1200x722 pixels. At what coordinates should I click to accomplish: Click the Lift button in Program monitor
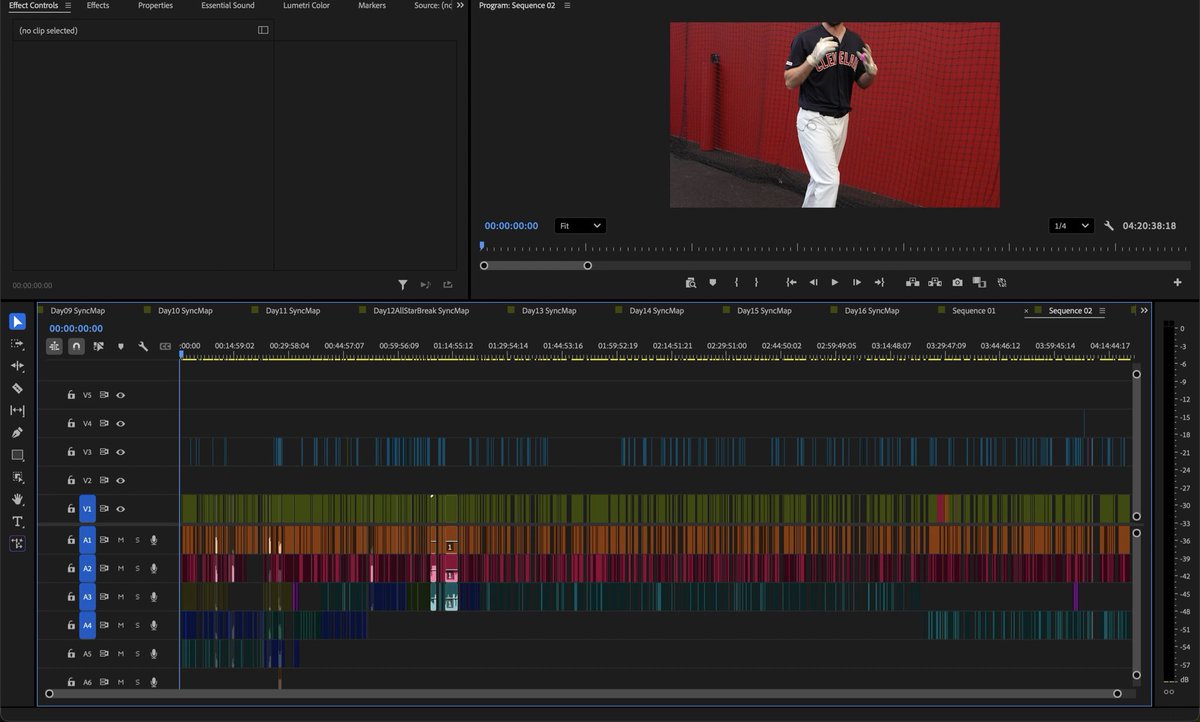tap(912, 283)
